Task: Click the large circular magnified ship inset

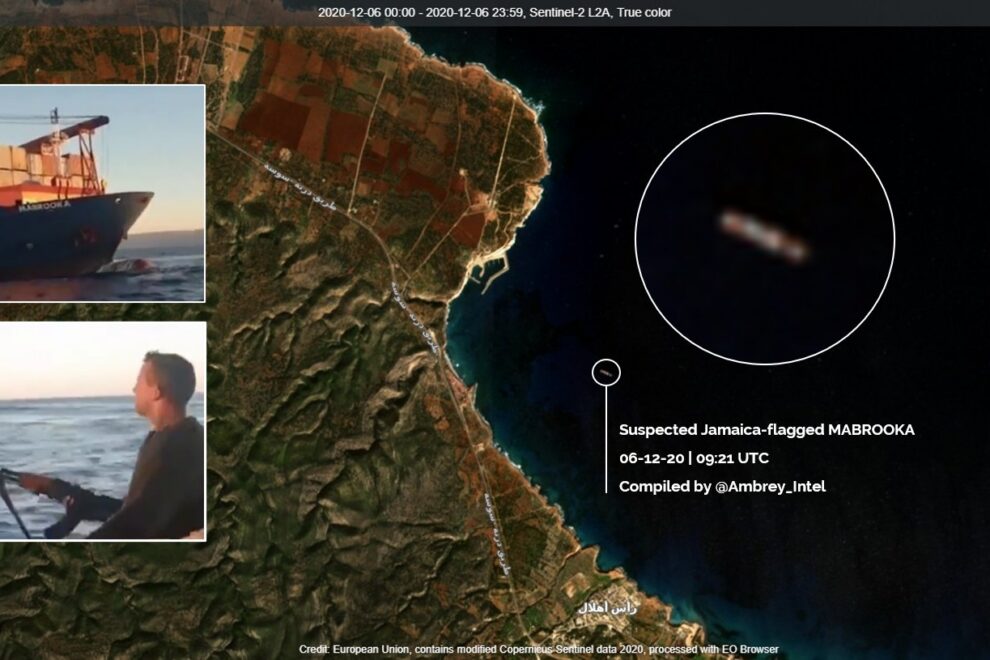Action: tap(765, 239)
